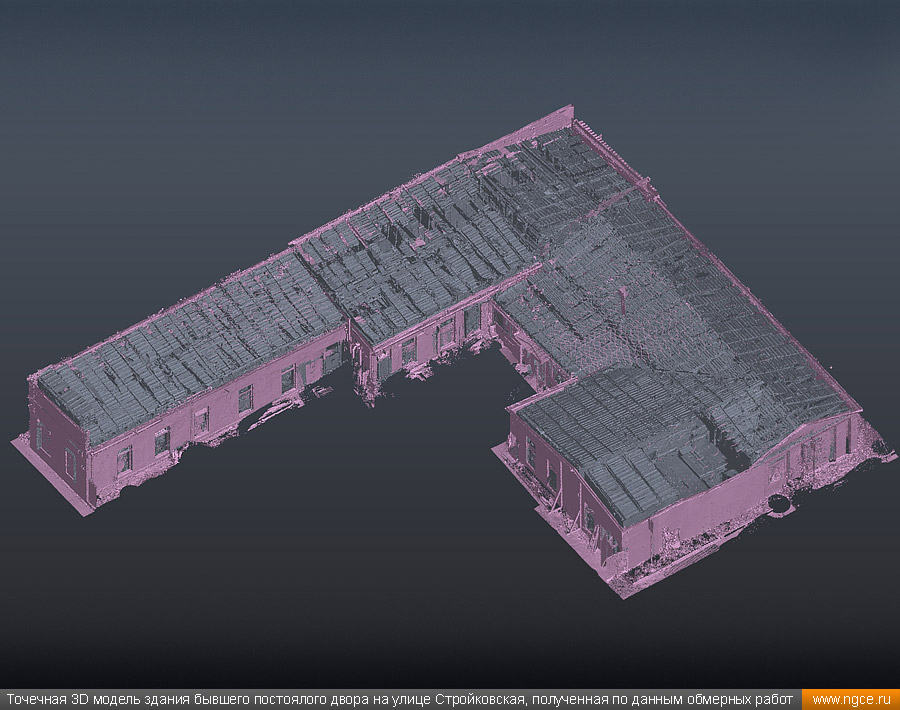The width and height of the screenshot is (900, 710).
Task: Click the 3D point-cloud building model
Action: pos(453,351)
